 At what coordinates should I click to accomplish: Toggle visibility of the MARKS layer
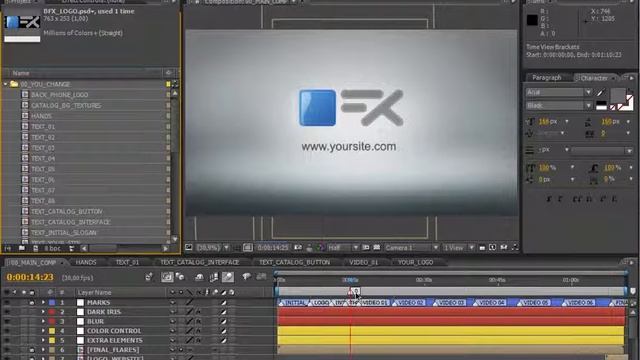pyautogui.click(x=7, y=302)
